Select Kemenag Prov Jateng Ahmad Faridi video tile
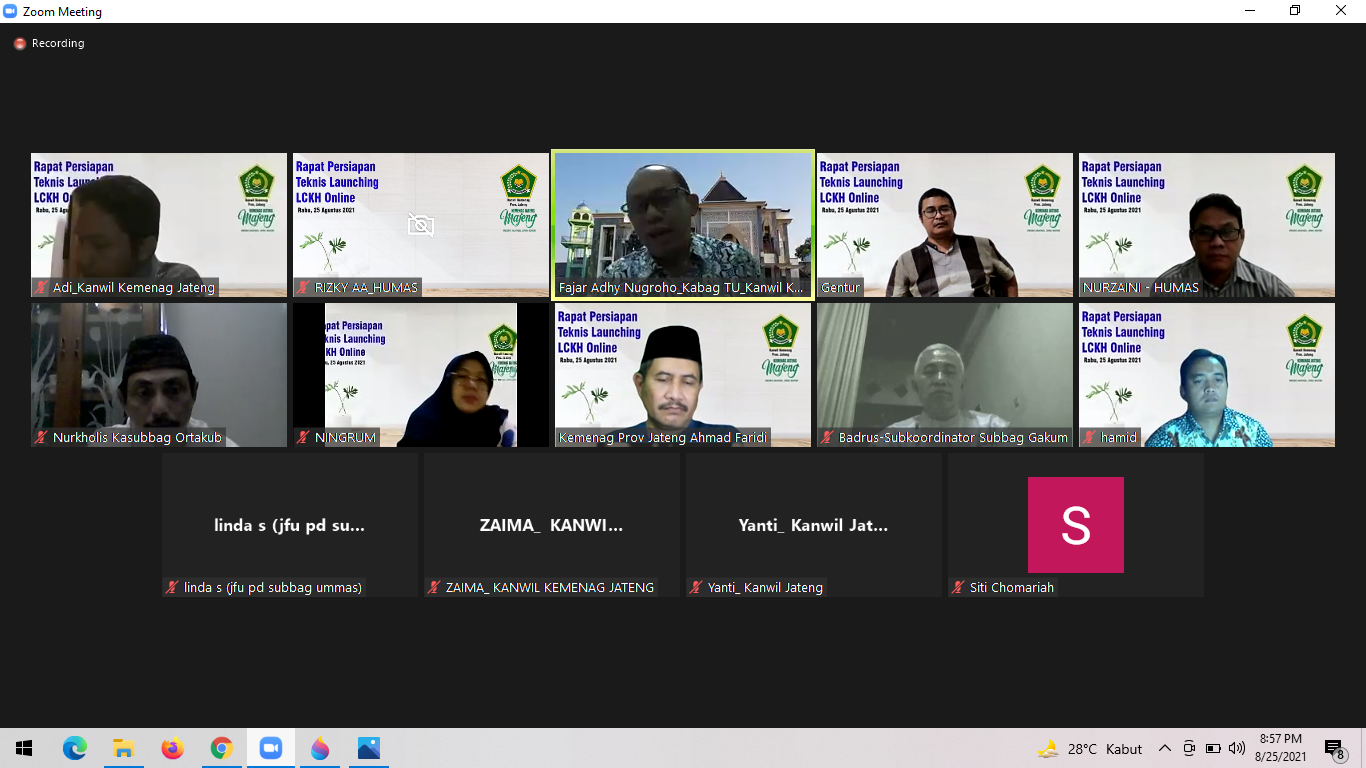Image resolution: width=1366 pixels, height=768 pixels. coord(683,375)
